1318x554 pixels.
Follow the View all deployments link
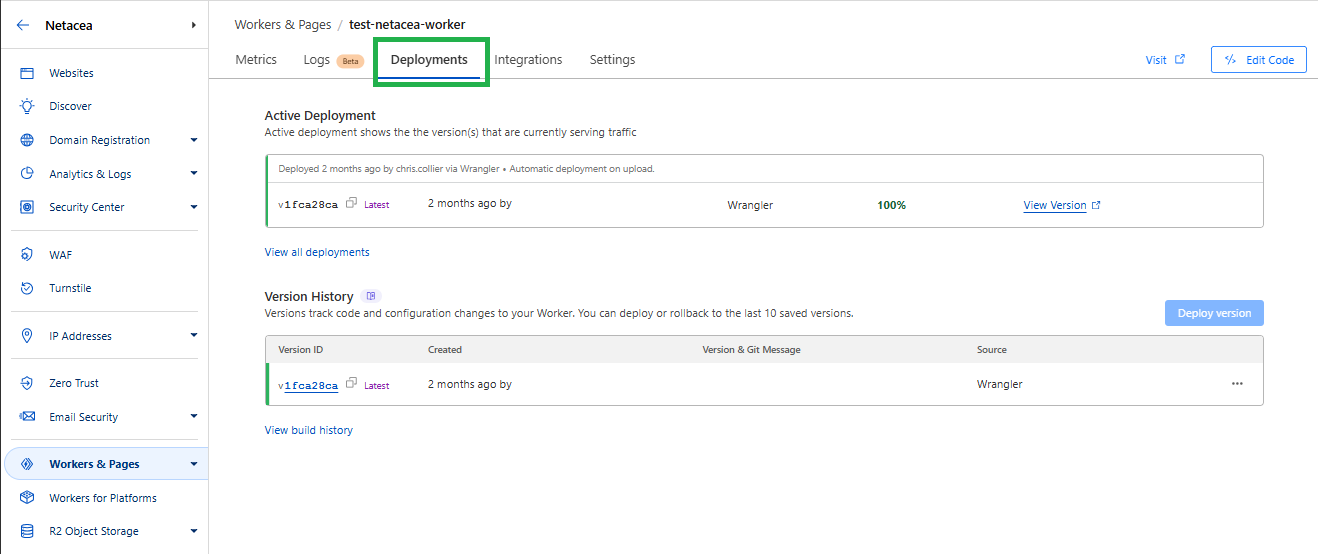click(x=317, y=252)
